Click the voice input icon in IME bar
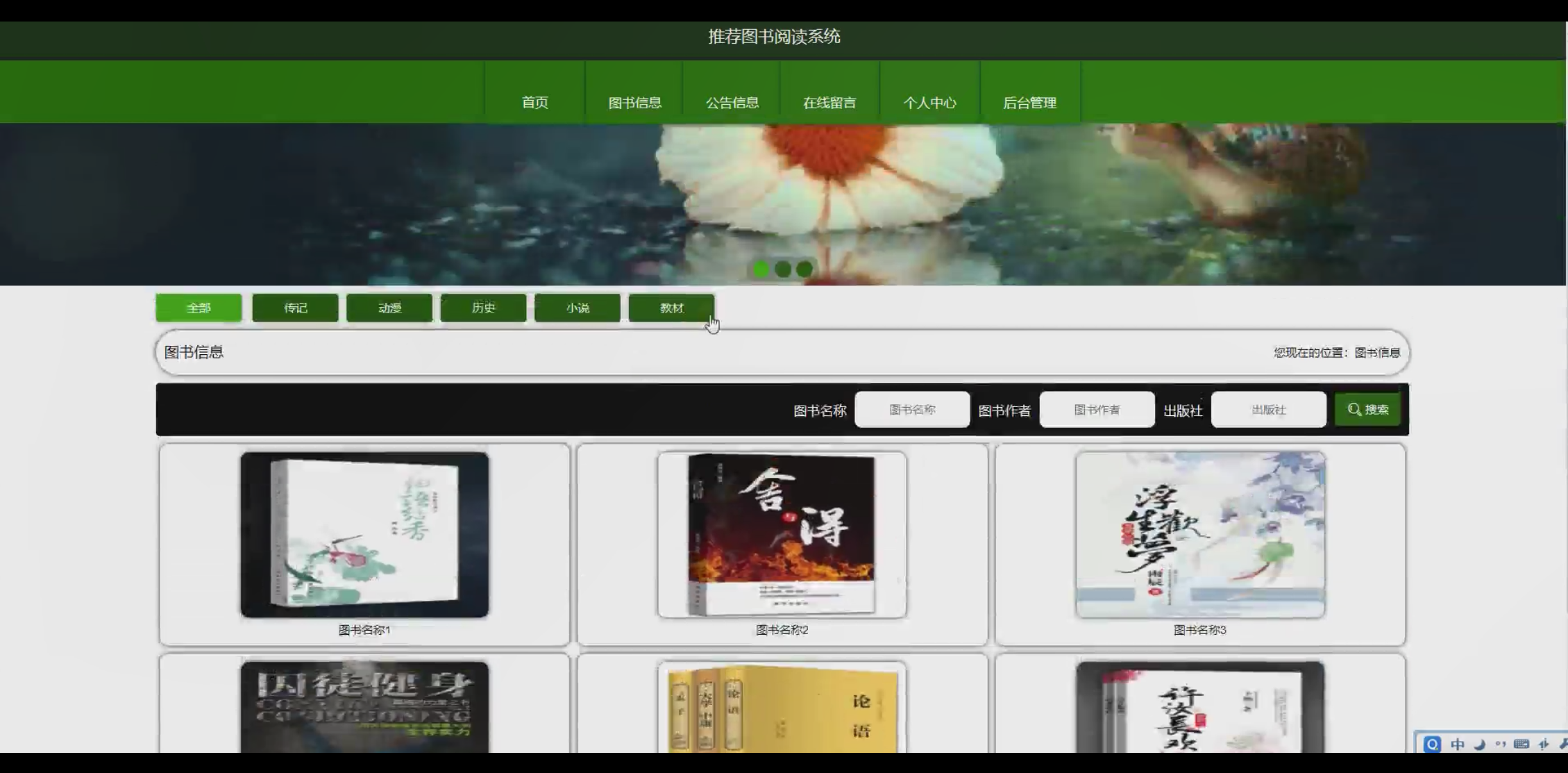The image size is (1568, 773). [x=1544, y=744]
